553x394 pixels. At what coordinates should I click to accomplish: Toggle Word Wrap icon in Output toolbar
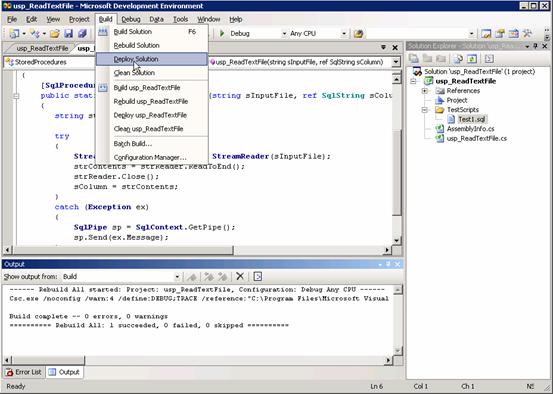(258, 276)
